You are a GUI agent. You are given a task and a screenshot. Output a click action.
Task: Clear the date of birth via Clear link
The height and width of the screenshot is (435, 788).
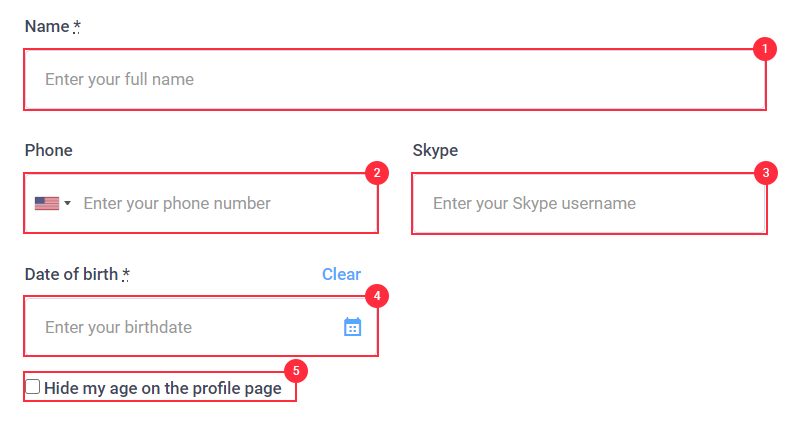click(341, 274)
